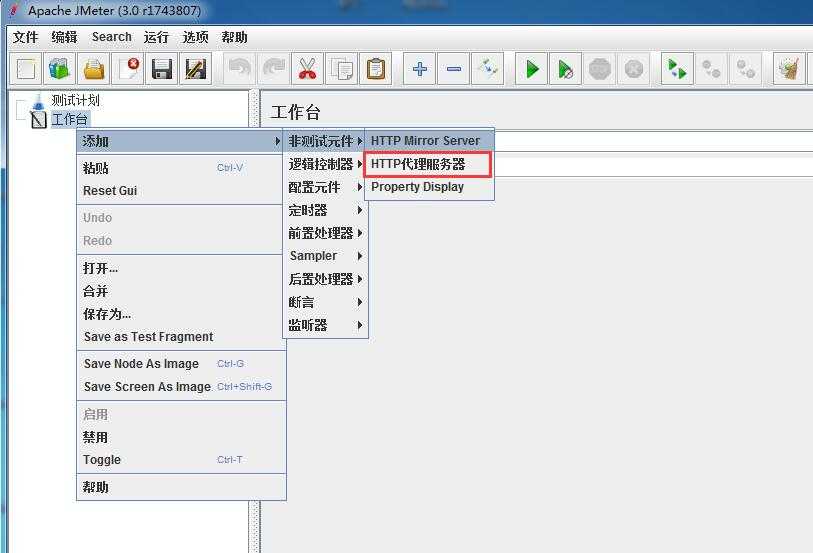Expand the 断言 submenu
Image resolution: width=813 pixels, height=553 pixels.
point(325,302)
